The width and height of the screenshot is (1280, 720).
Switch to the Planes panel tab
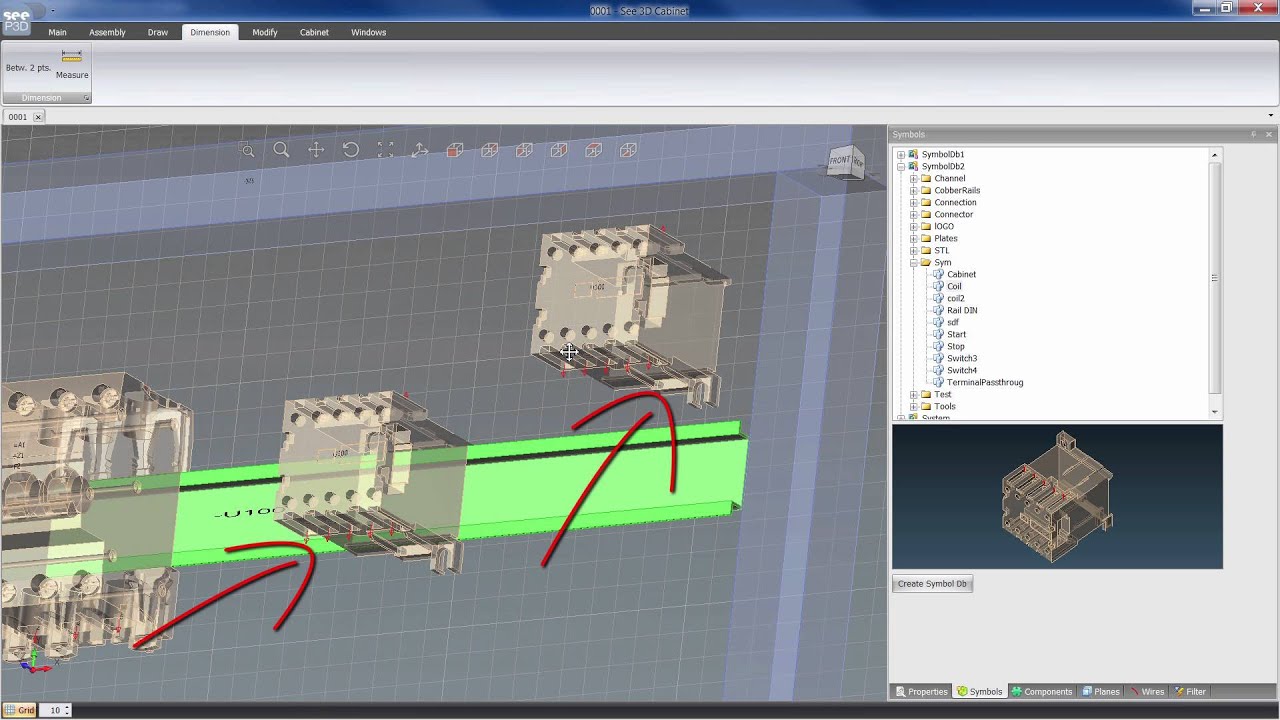click(1100, 691)
